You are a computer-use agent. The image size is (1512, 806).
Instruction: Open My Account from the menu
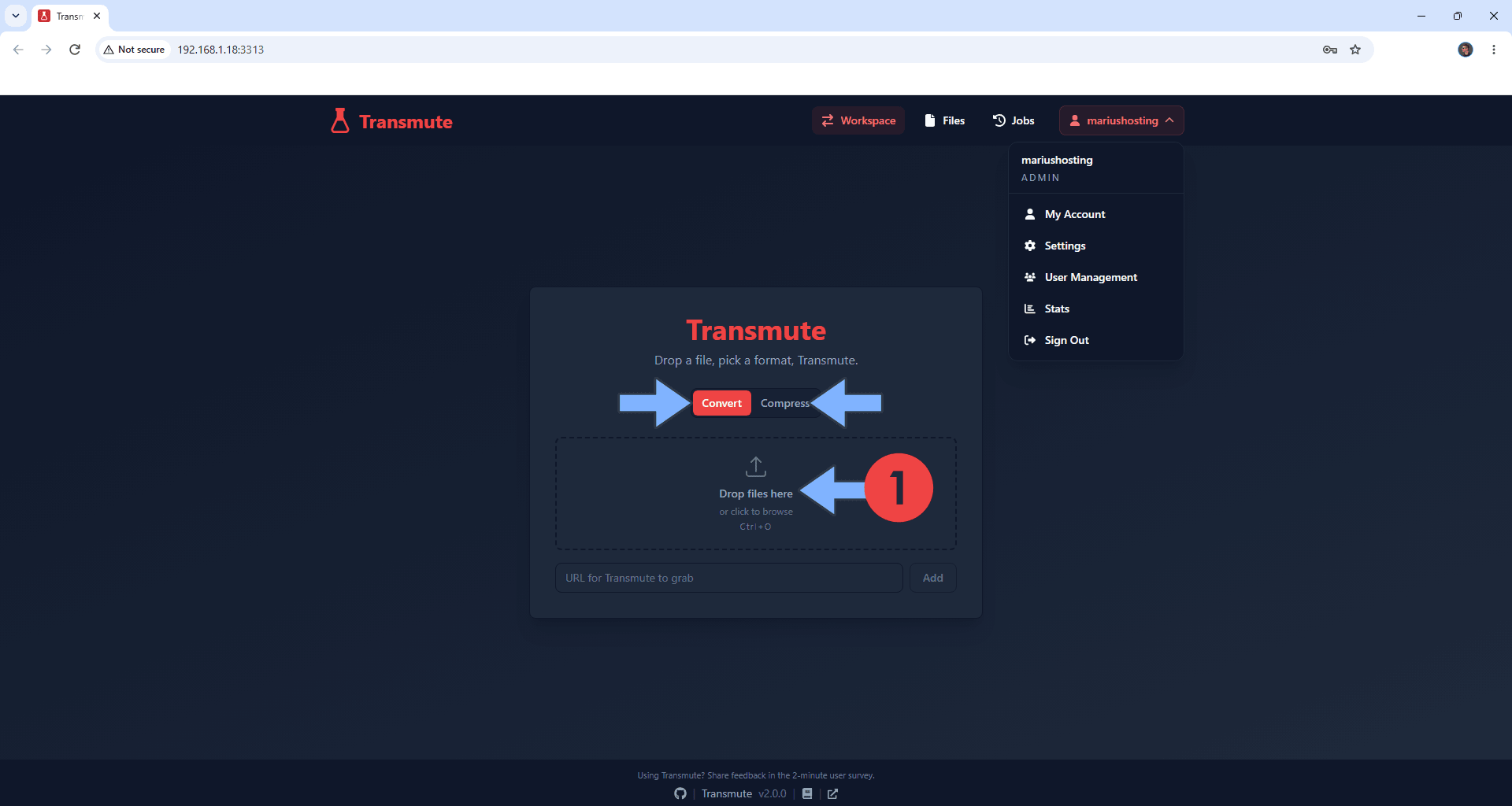click(1095, 214)
